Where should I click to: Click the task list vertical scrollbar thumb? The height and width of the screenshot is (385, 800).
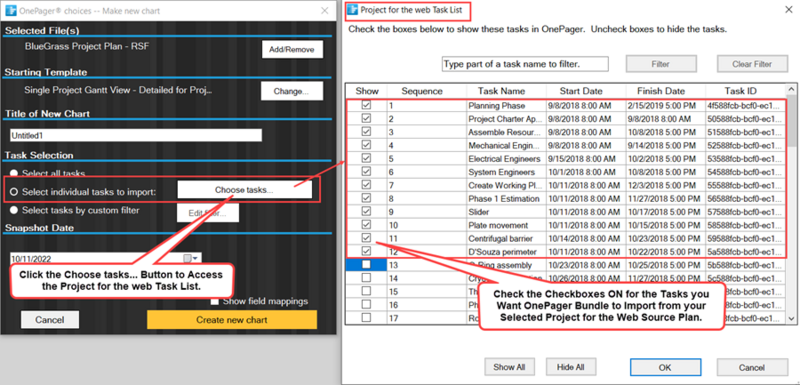tap(791, 121)
